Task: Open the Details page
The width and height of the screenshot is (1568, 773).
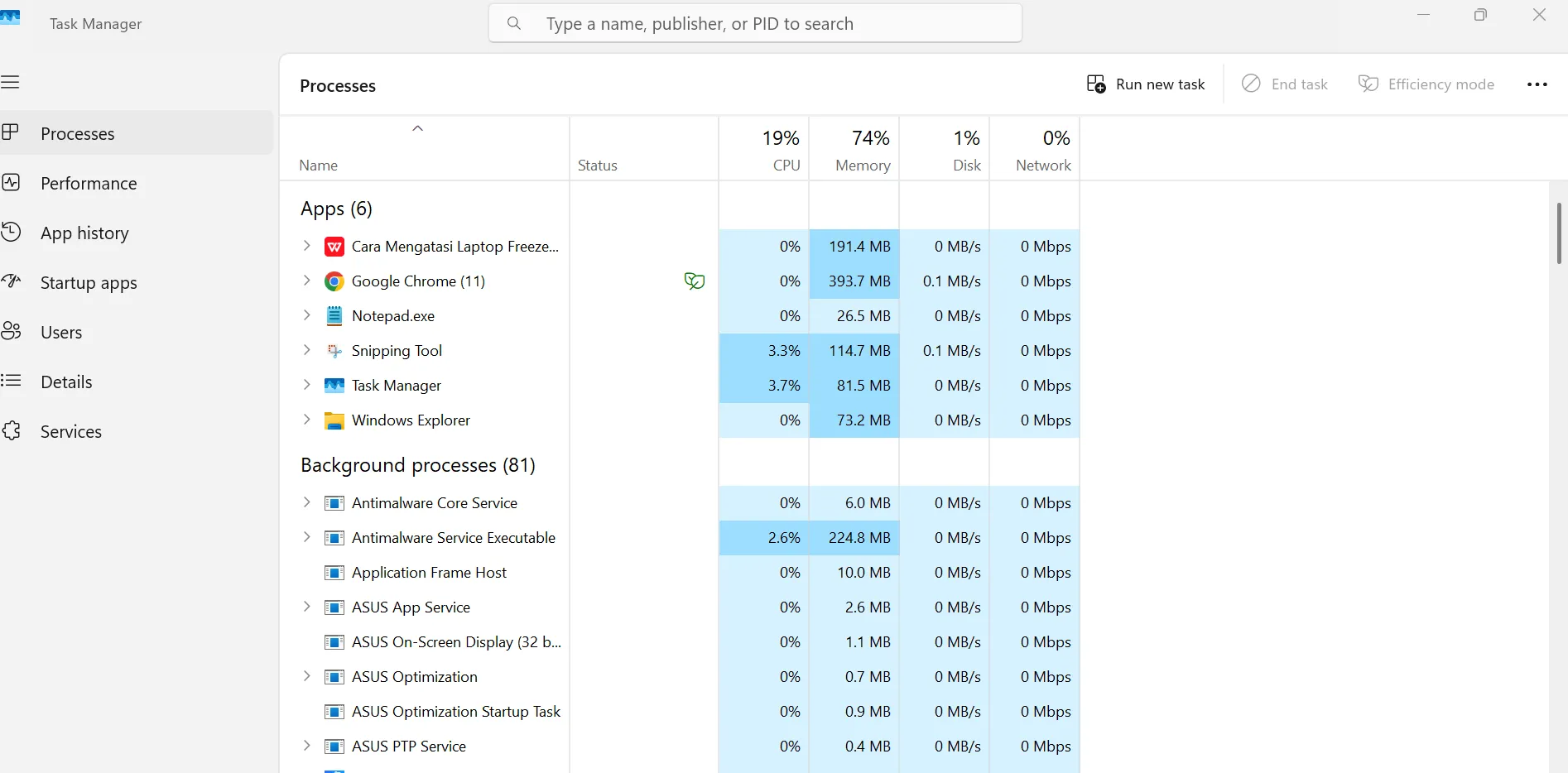Action: click(137, 382)
